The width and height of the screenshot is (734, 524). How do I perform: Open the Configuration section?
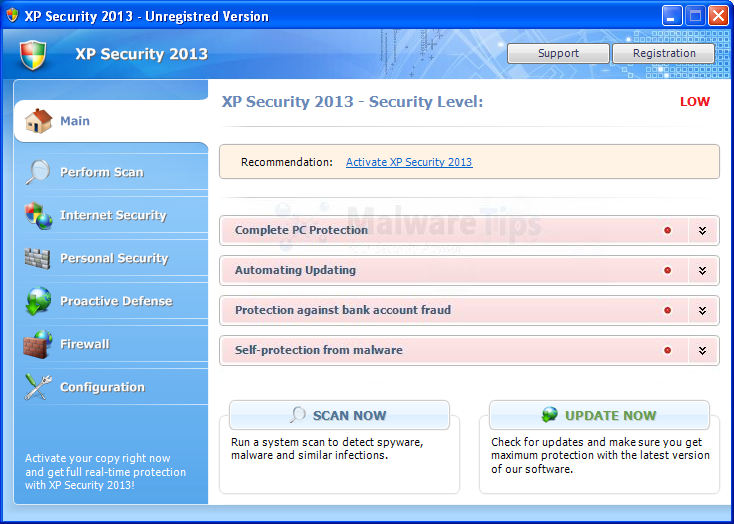pos(111,387)
